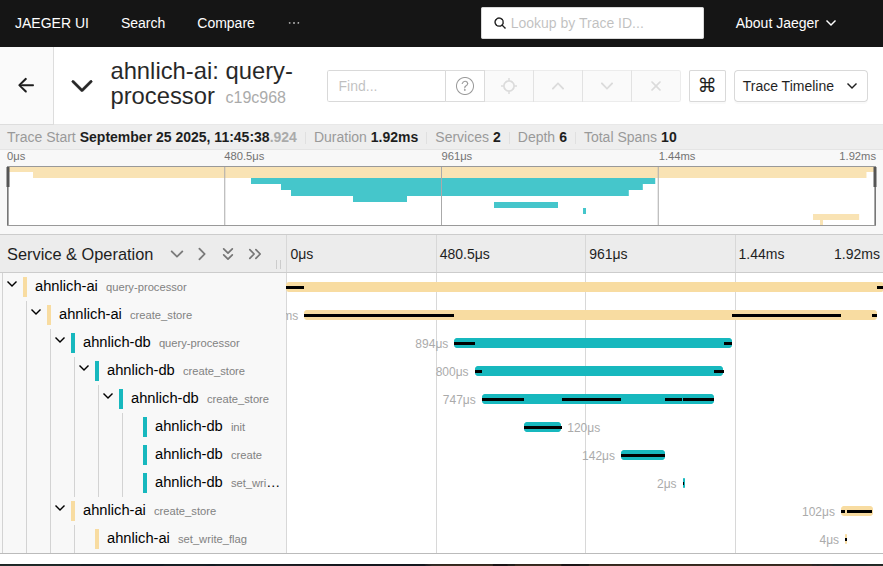Click the back arrow to return
Image resolution: width=883 pixels, height=566 pixels.
pyautogui.click(x=26, y=86)
